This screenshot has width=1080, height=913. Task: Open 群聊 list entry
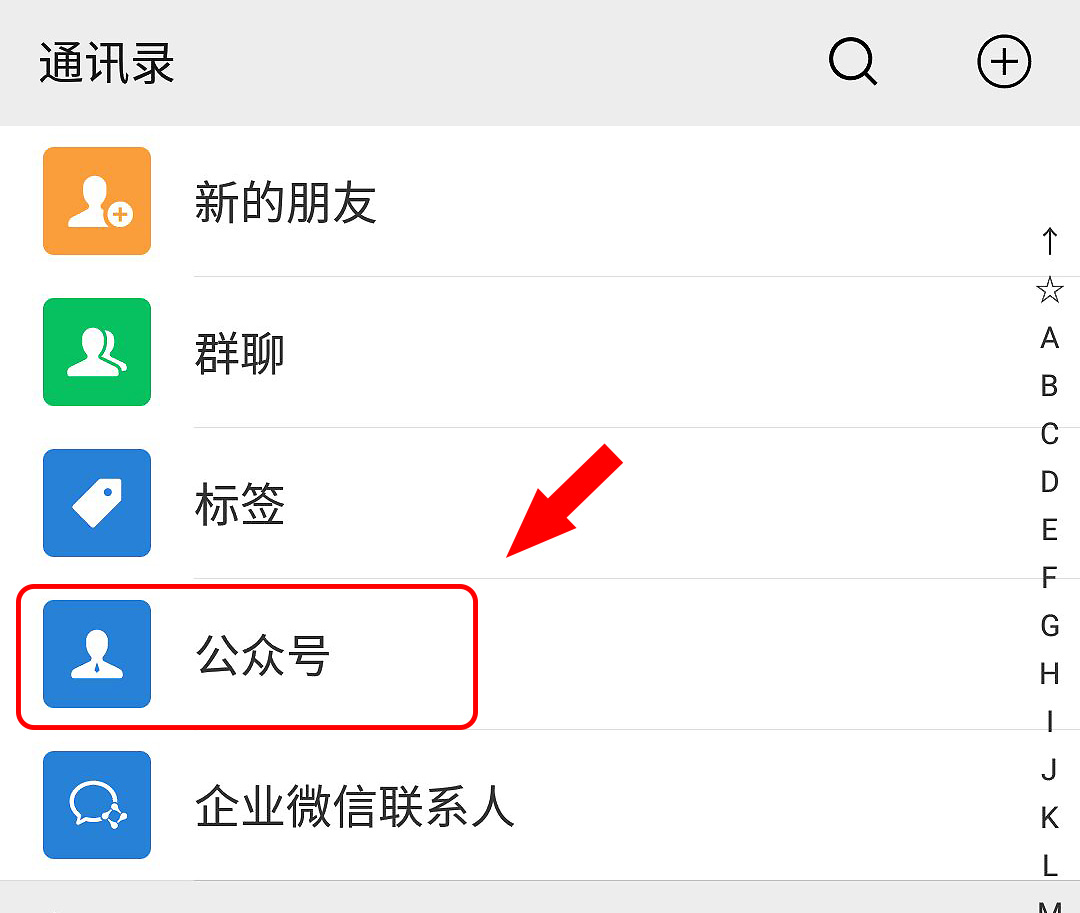[540, 352]
